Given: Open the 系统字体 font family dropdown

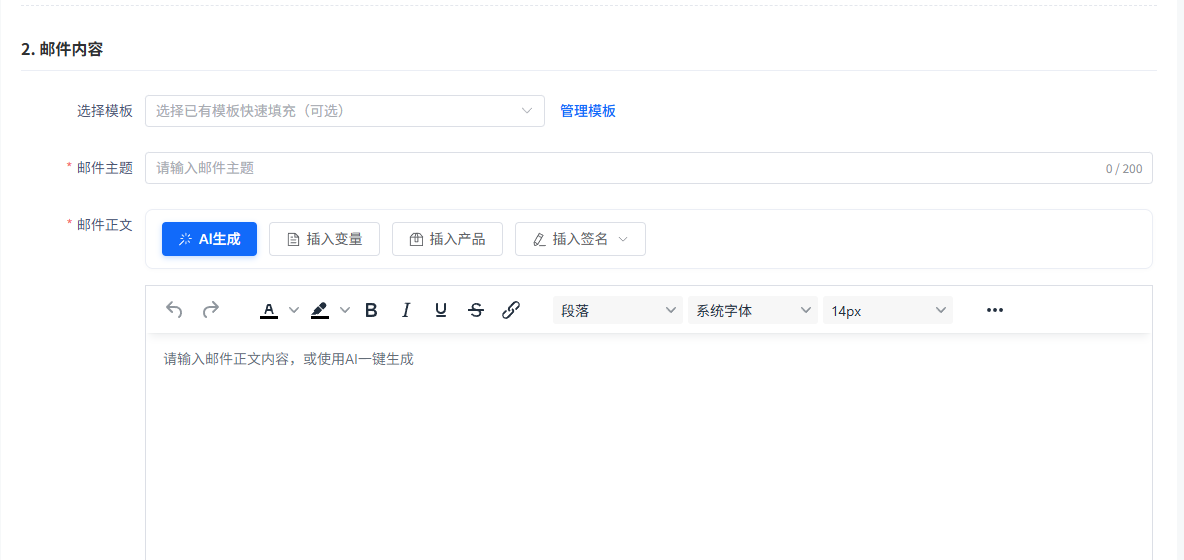Looking at the screenshot, I should pos(752,310).
